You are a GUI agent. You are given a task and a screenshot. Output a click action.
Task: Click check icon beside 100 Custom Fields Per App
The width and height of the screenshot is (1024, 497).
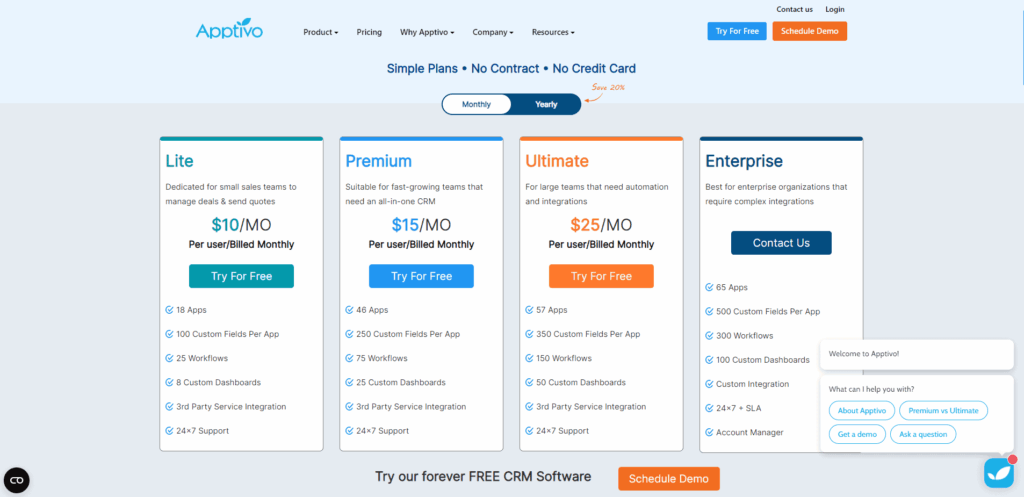tap(169, 334)
